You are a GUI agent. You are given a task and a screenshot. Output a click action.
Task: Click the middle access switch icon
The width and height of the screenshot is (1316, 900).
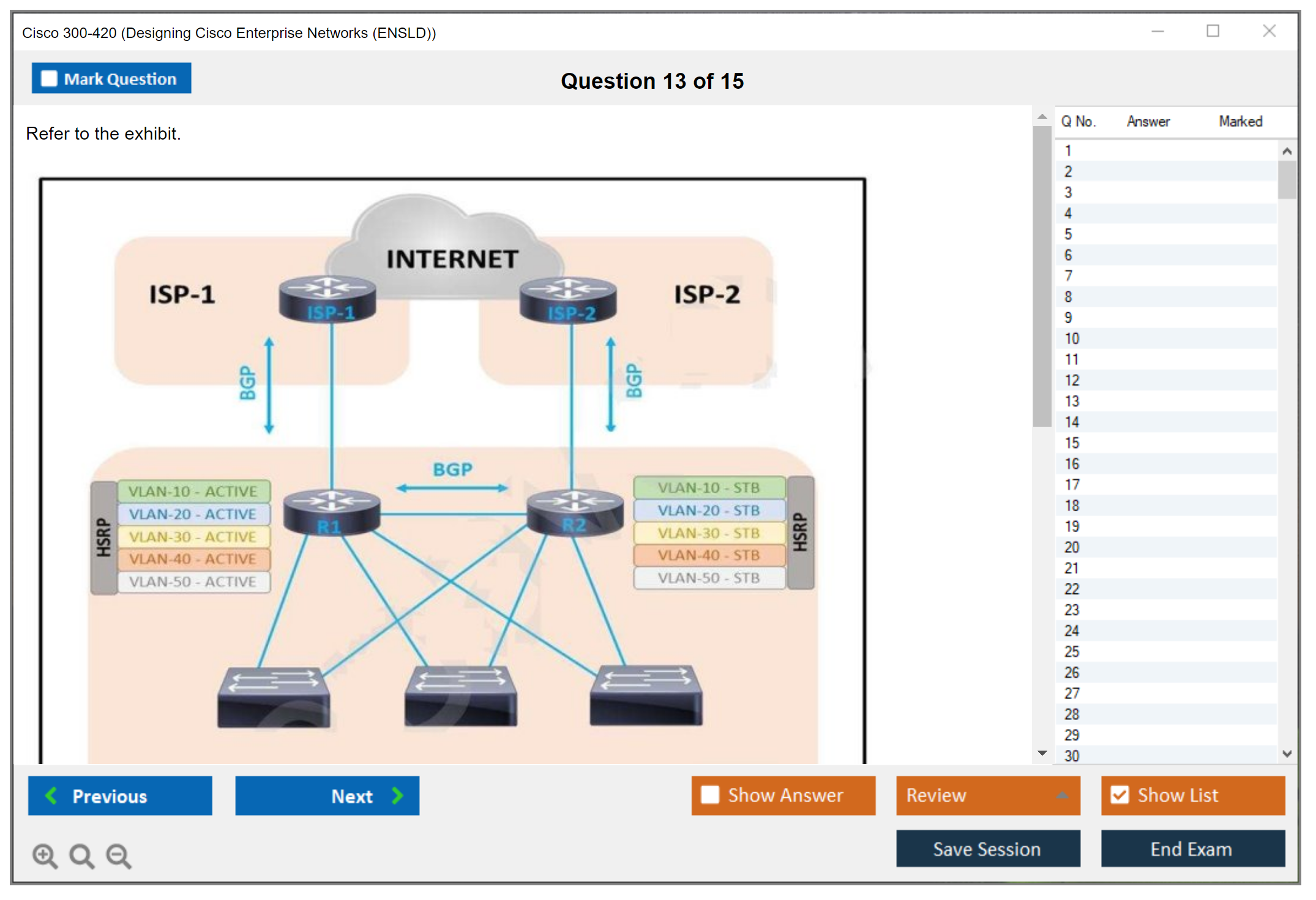460,696
